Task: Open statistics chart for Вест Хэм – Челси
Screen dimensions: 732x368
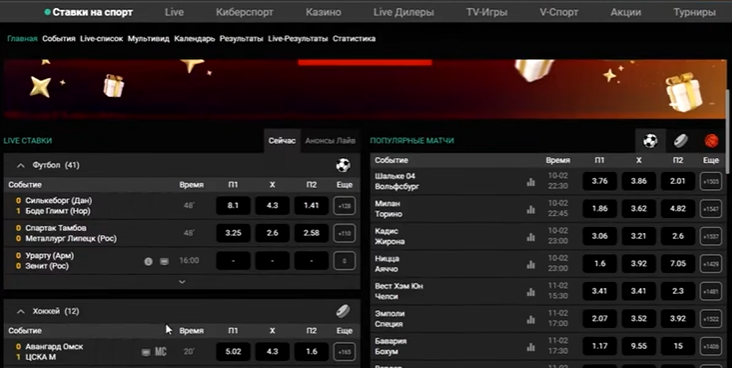Action: 531,292
